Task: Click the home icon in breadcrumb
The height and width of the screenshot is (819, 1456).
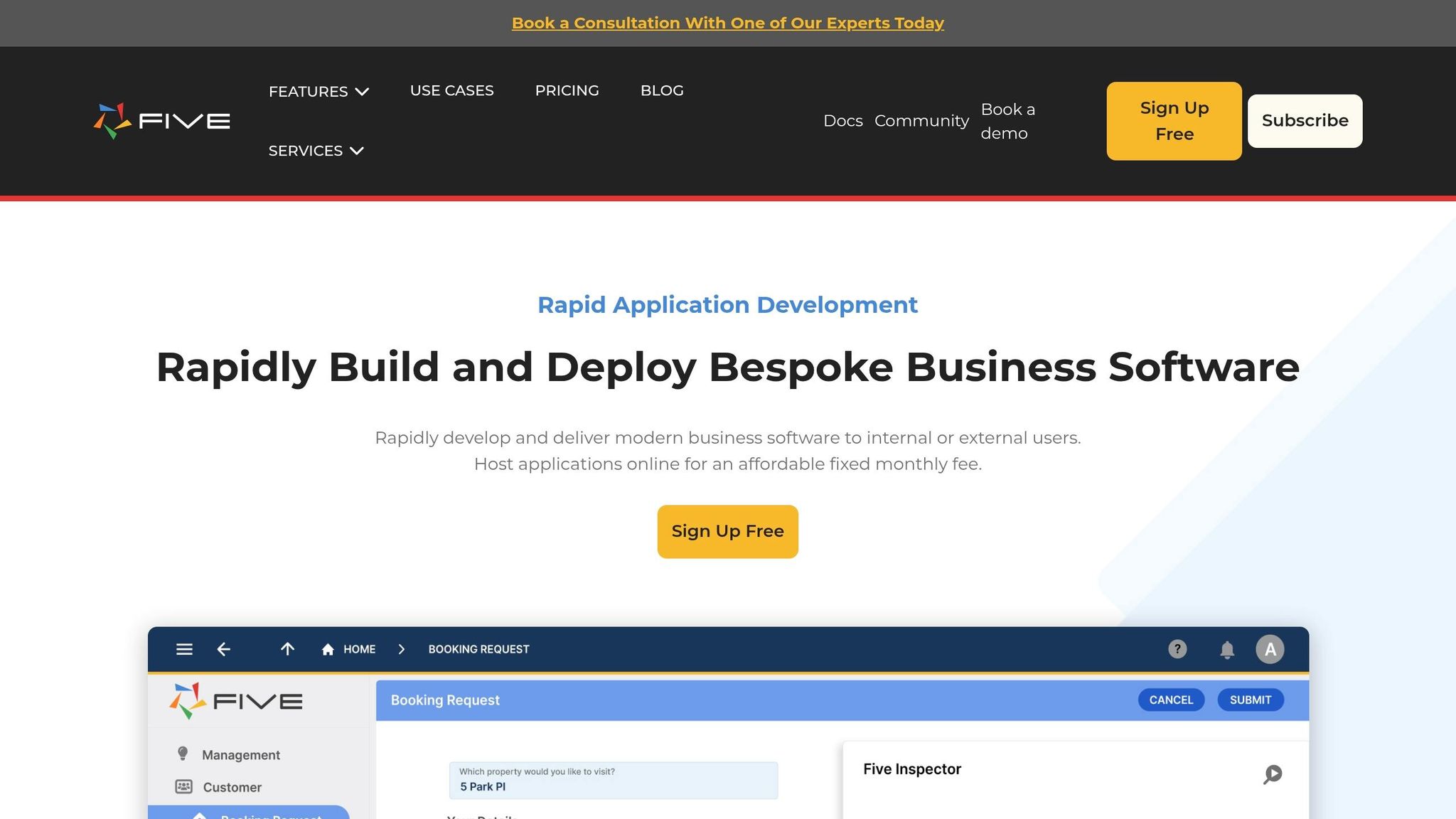Action: [x=328, y=650]
